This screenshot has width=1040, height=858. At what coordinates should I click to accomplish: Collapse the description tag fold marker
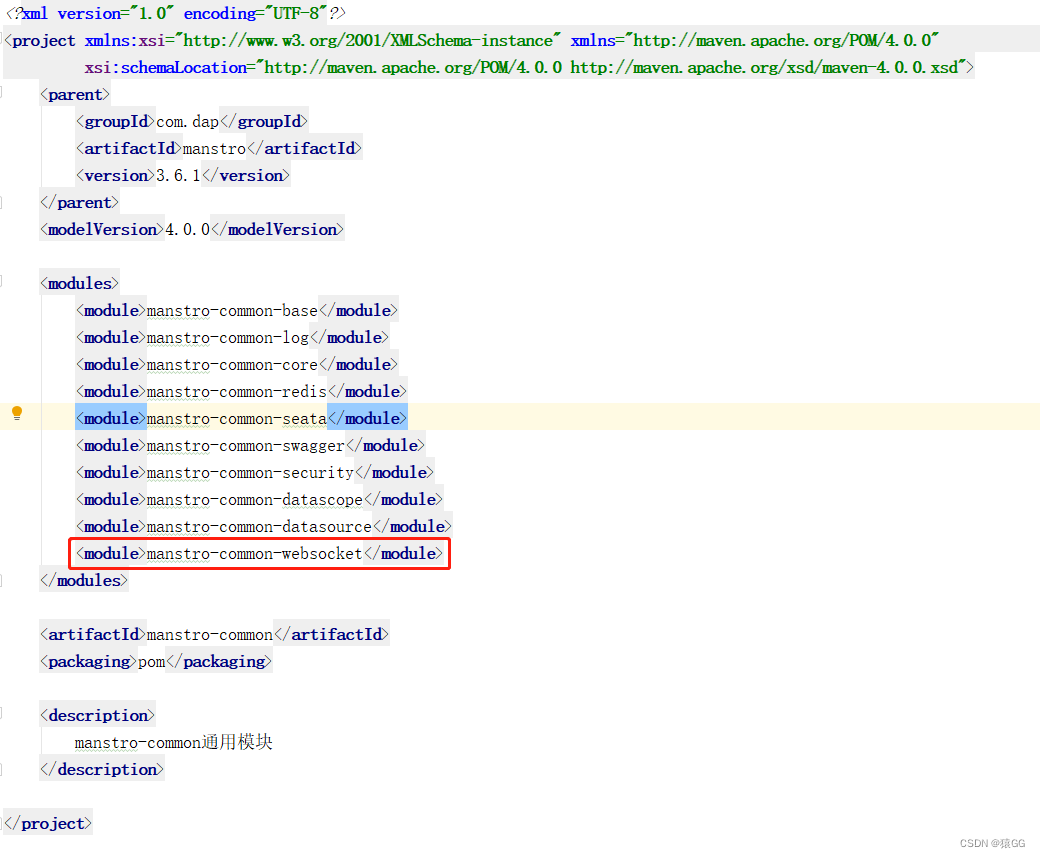pos(1,713)
